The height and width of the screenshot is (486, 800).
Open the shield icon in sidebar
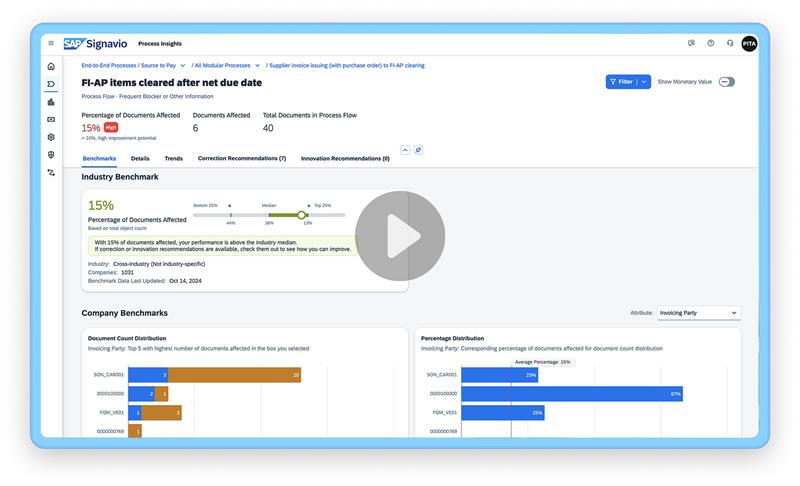click(x=51, y=155)
